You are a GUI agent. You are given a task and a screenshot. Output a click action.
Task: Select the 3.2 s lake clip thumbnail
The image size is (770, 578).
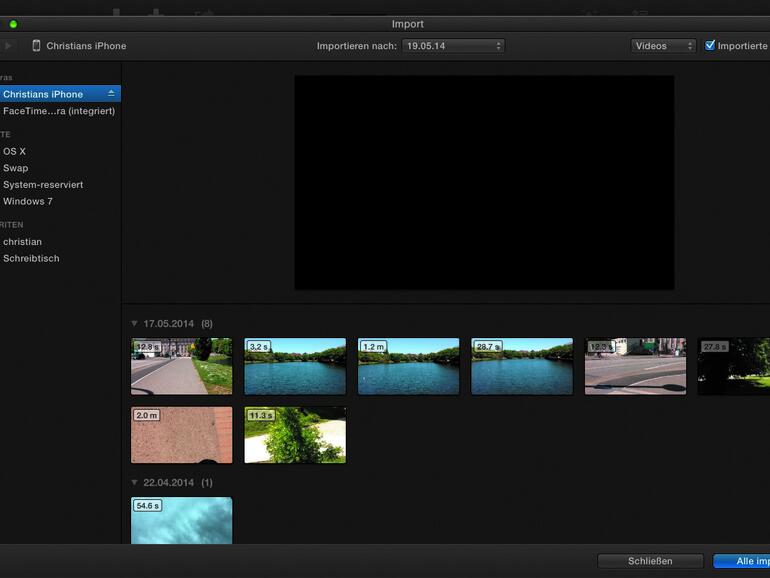295,366
